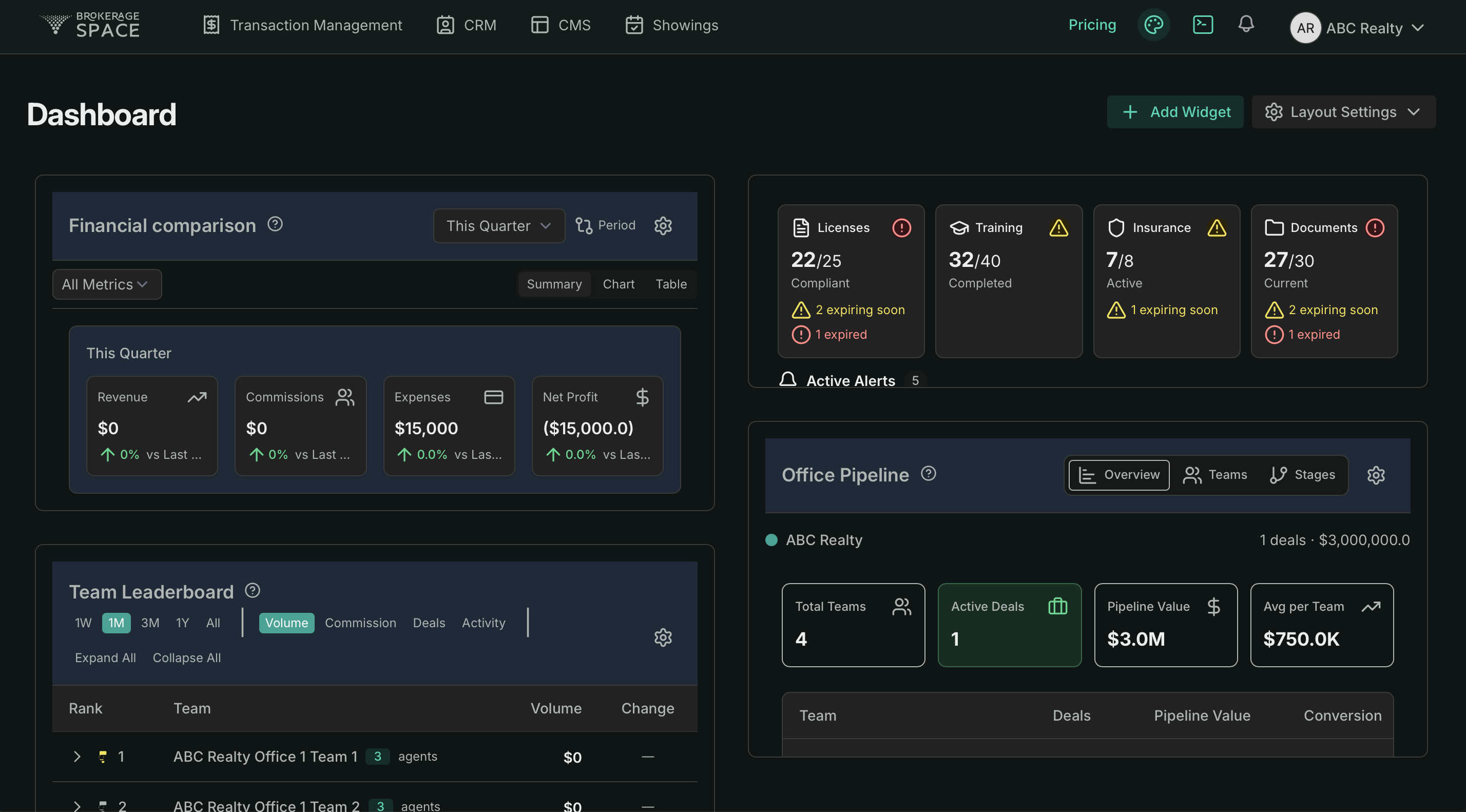
Task: Click the Insurance warning triangle icon
Action: click(x=1217, y=227)
